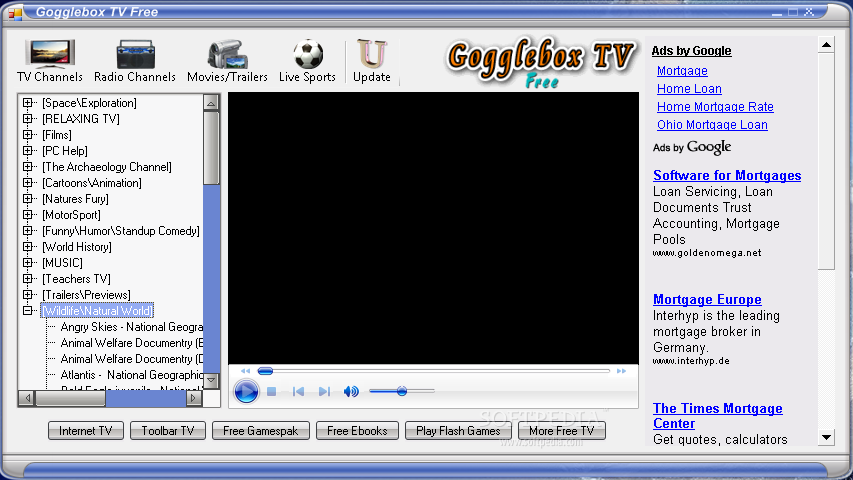
Task: Expand the [World History] category
Action: pyautogui.click(x=27, y=247)
